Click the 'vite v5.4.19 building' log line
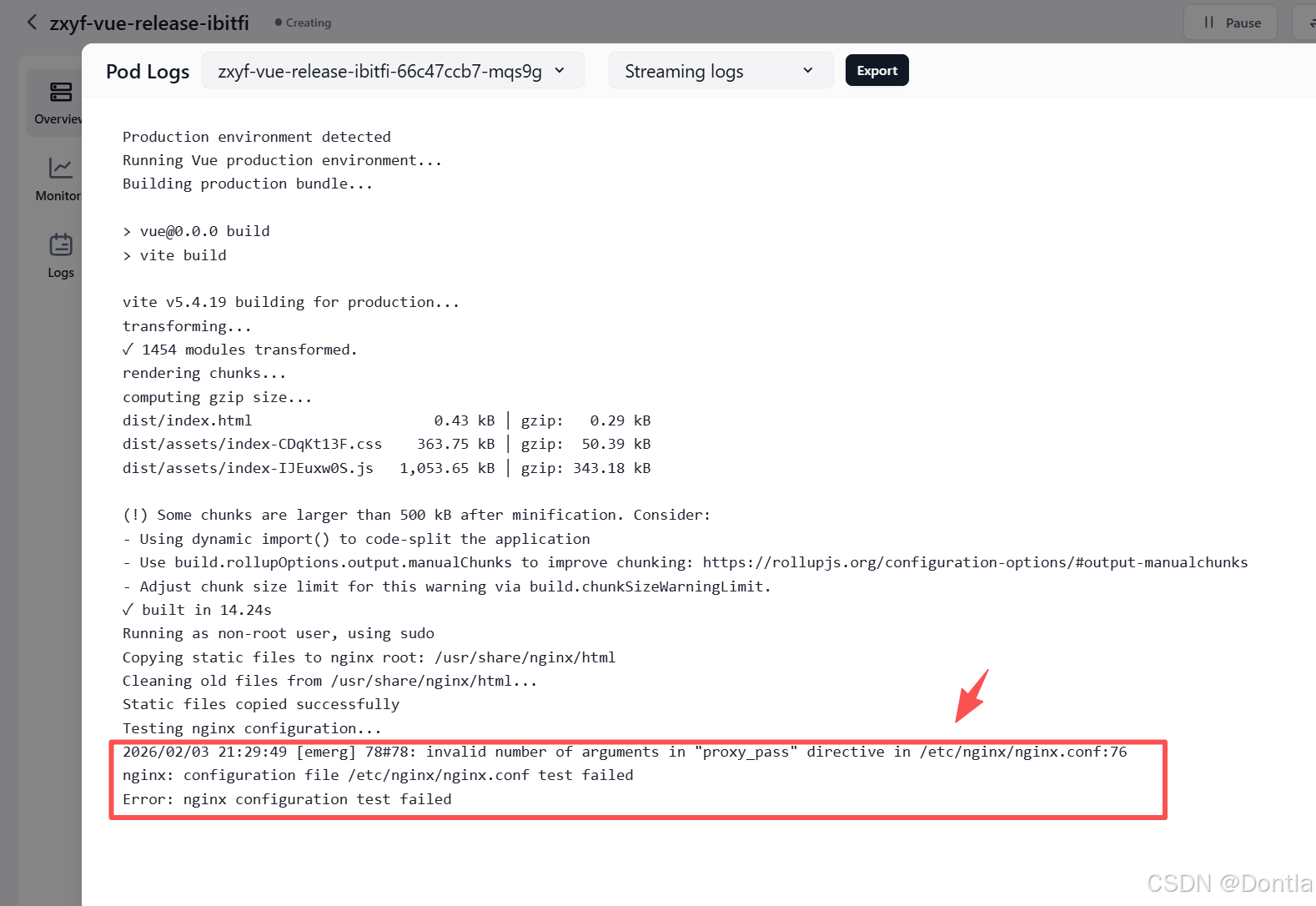The image size is (1316, 906). [x=291, y=302]
